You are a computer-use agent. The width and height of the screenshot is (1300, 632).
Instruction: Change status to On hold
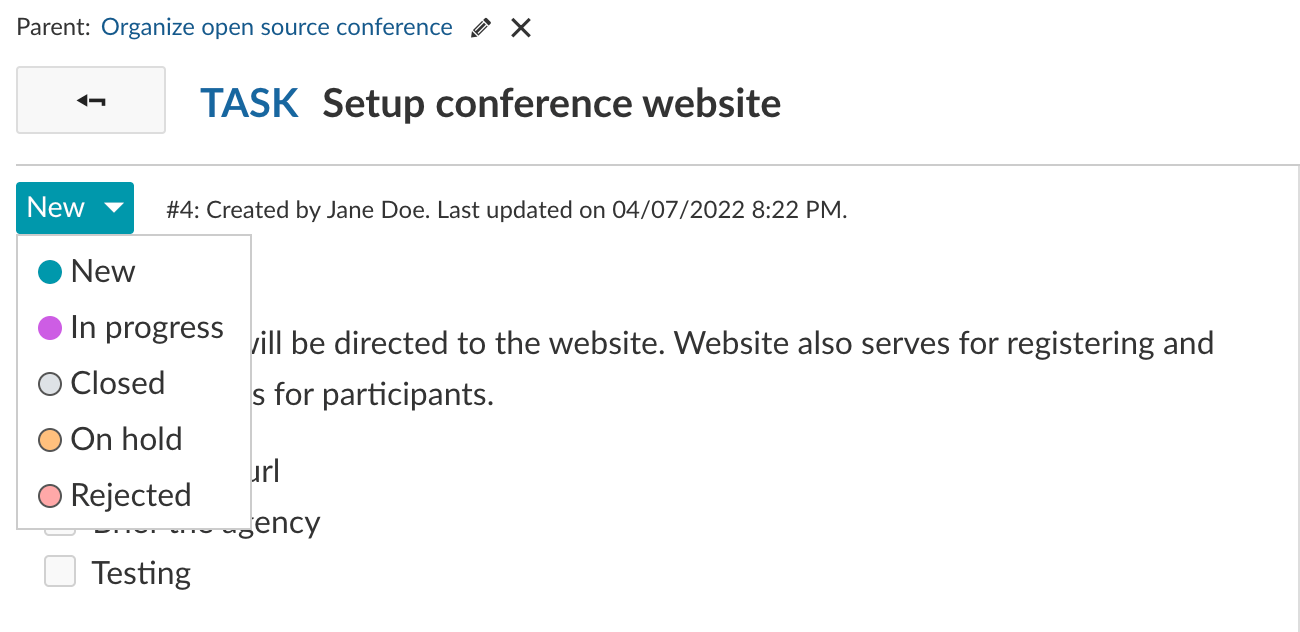click(126, 439)
